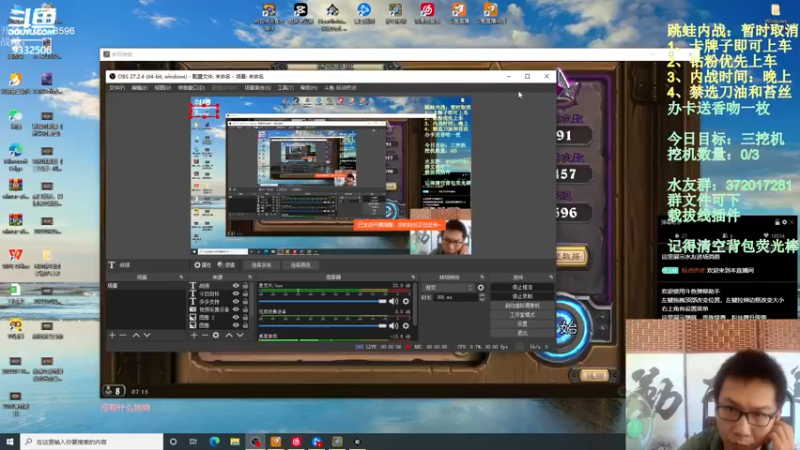The width and height of the screenshot is (800, 450).
Task: Hide the 今日目标 source with its eye icon
Action: point(236,294)
